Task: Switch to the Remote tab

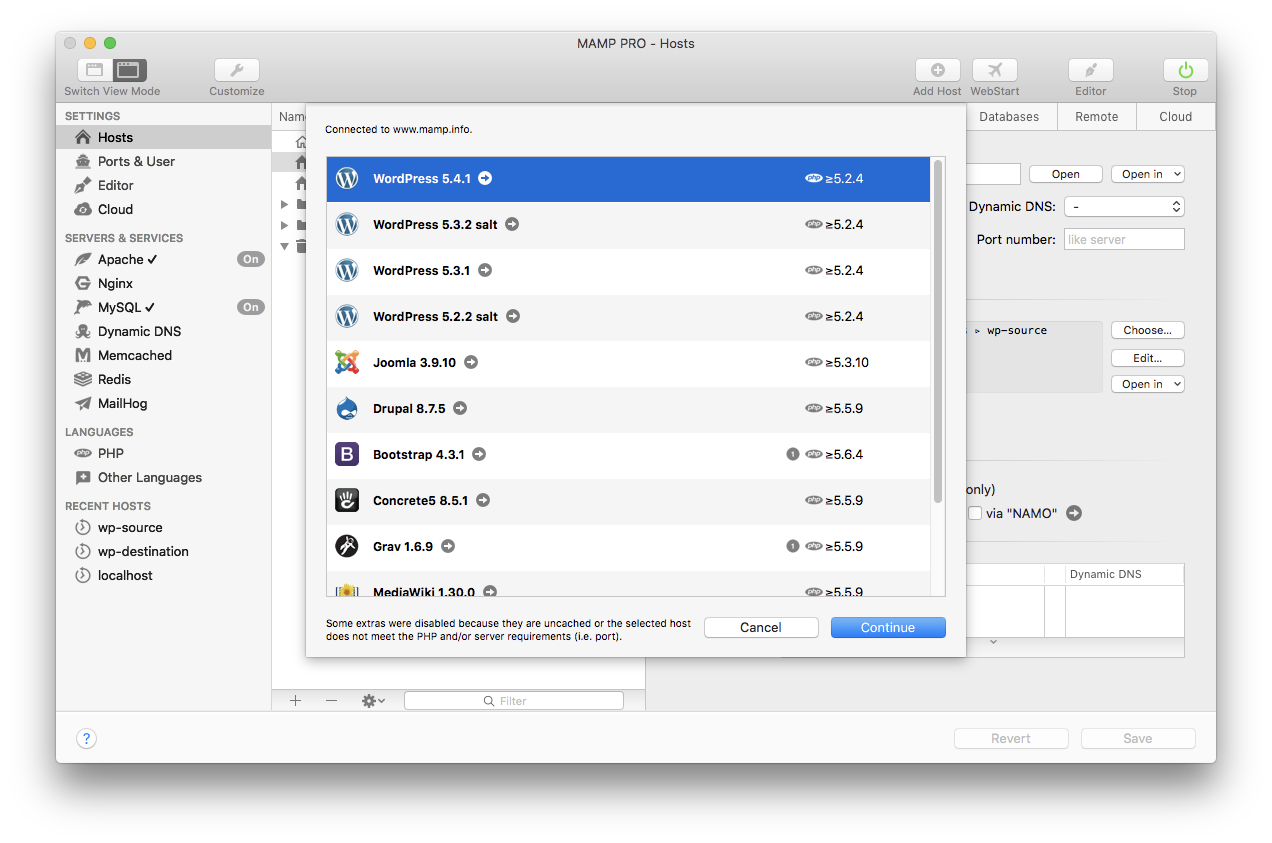Action: [1097, 117]
